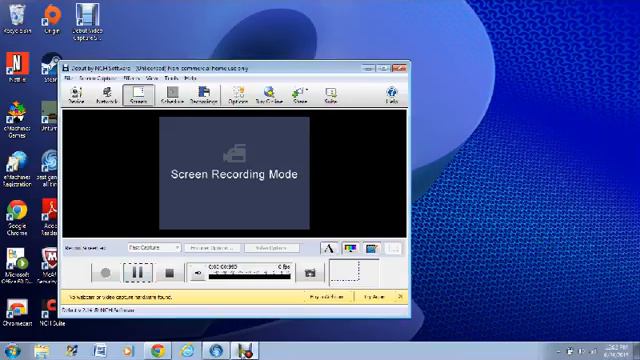Select the Google Chrome desktop icon
The height and width of the screenshot is (360, 640).
(17, 218)
